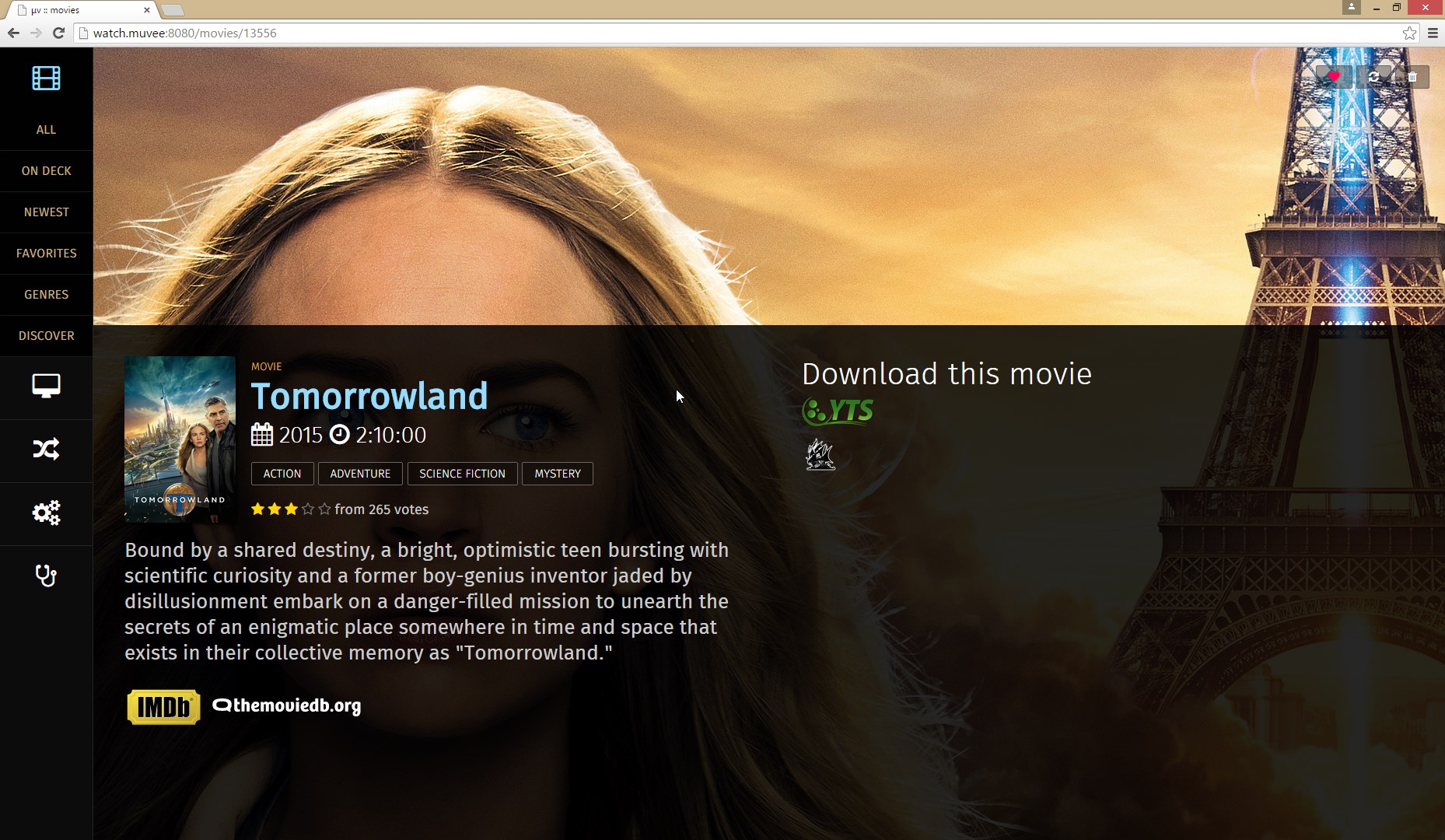
Task: Shuffle to a random movie
Action: 46,449
